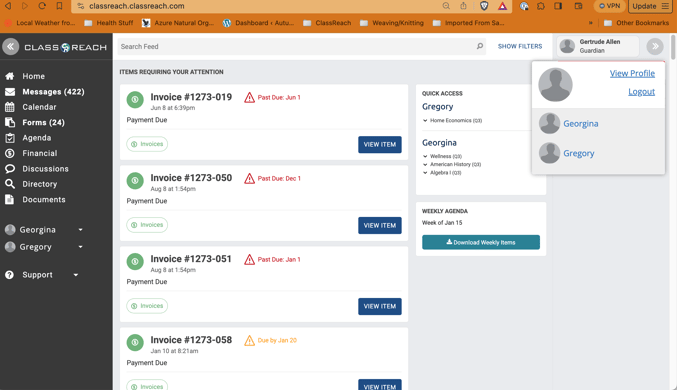Viewport: 677px width, 390px height.
Task: Click the View Profile link
Action: 632,73
